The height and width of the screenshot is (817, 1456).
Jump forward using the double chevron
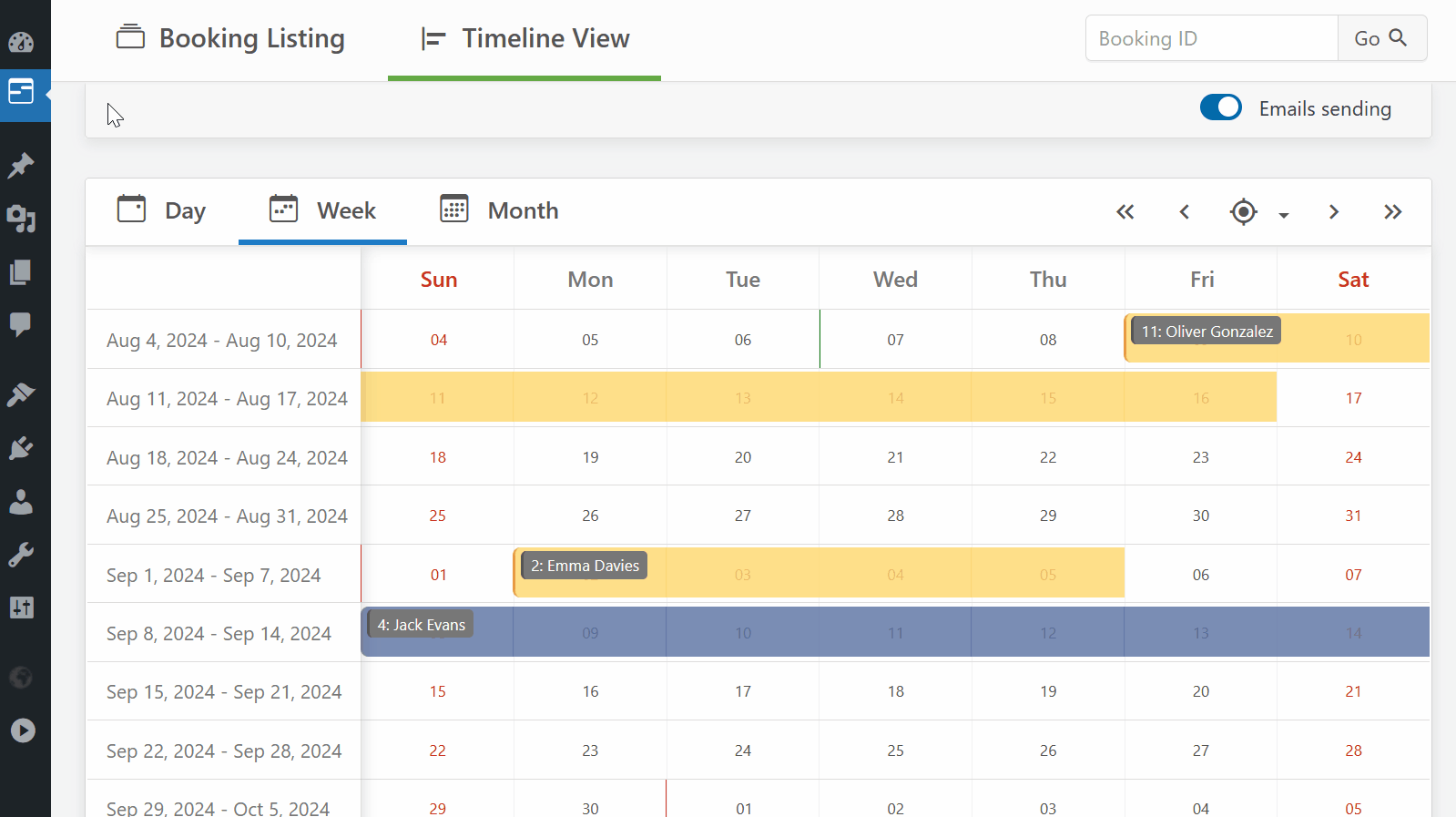(1392, 211)
